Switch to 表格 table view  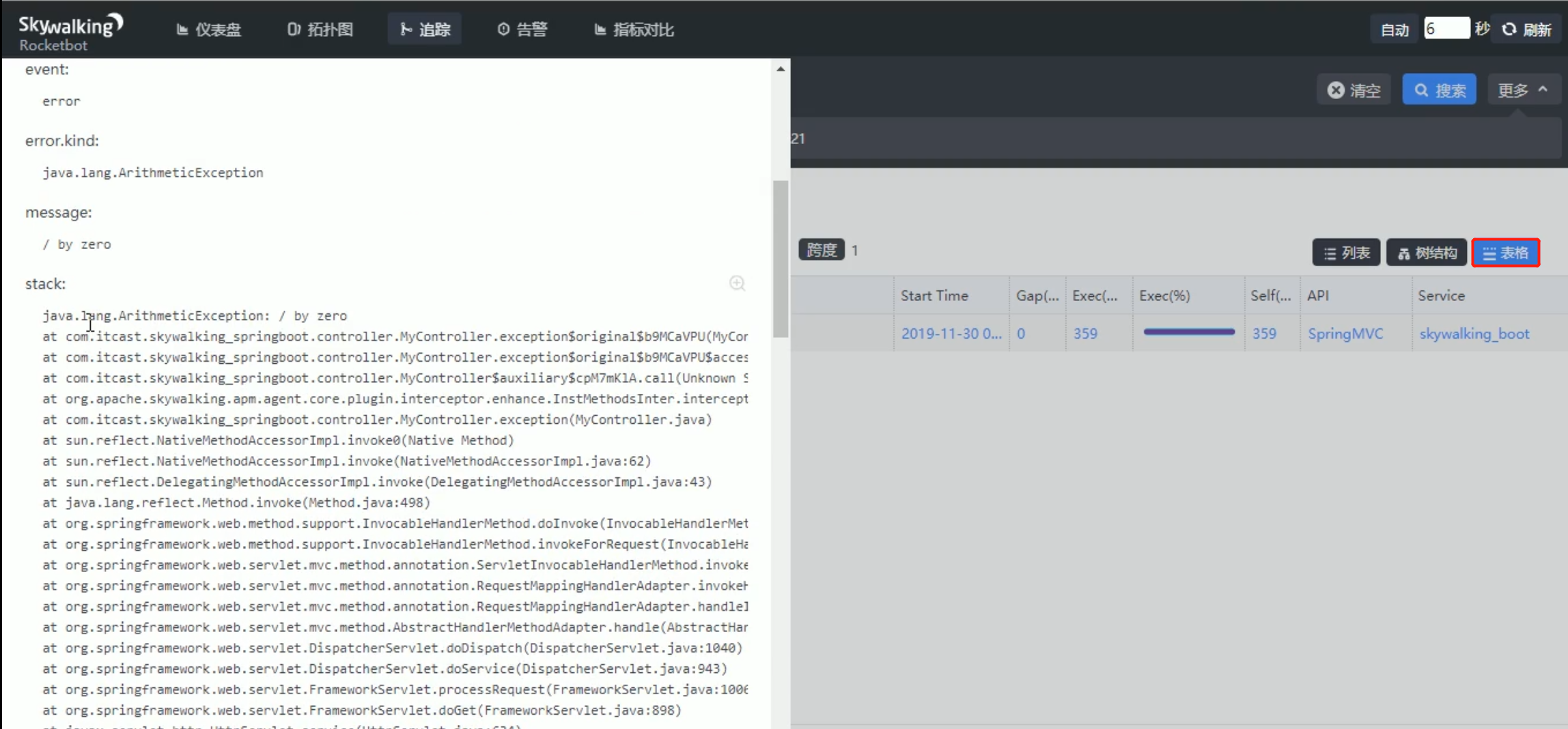click(x=1505, y=253)
